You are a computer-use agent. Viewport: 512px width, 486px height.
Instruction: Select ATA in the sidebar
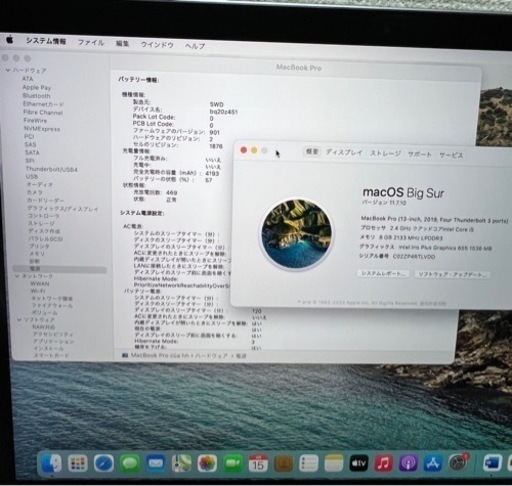point(28,79)
